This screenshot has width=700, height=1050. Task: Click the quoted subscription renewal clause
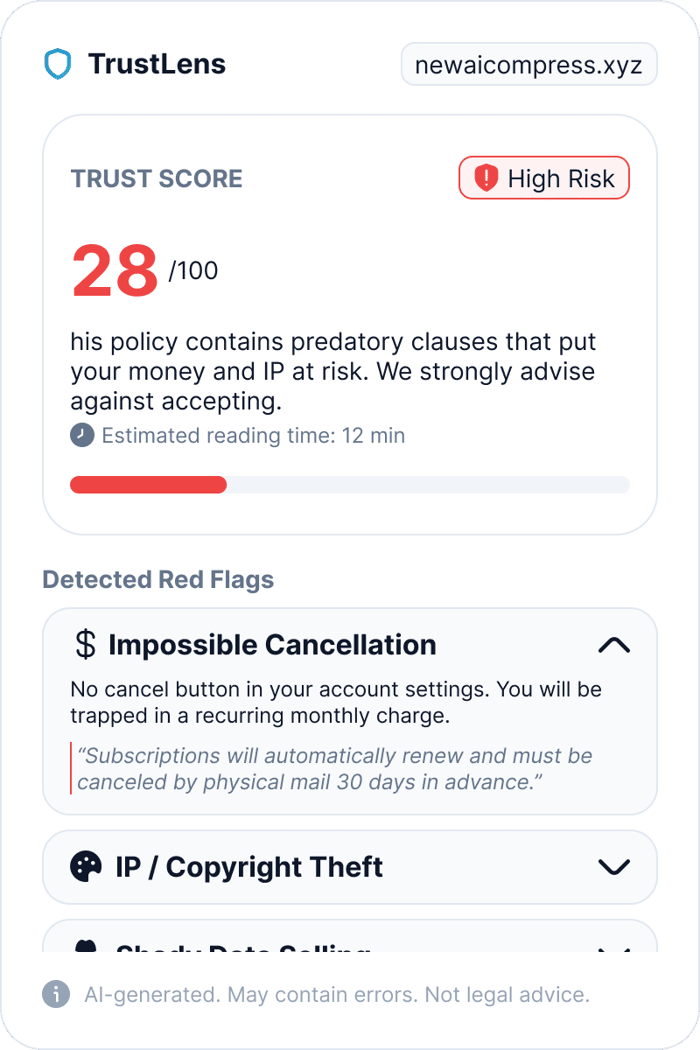[x=334, y=769]
